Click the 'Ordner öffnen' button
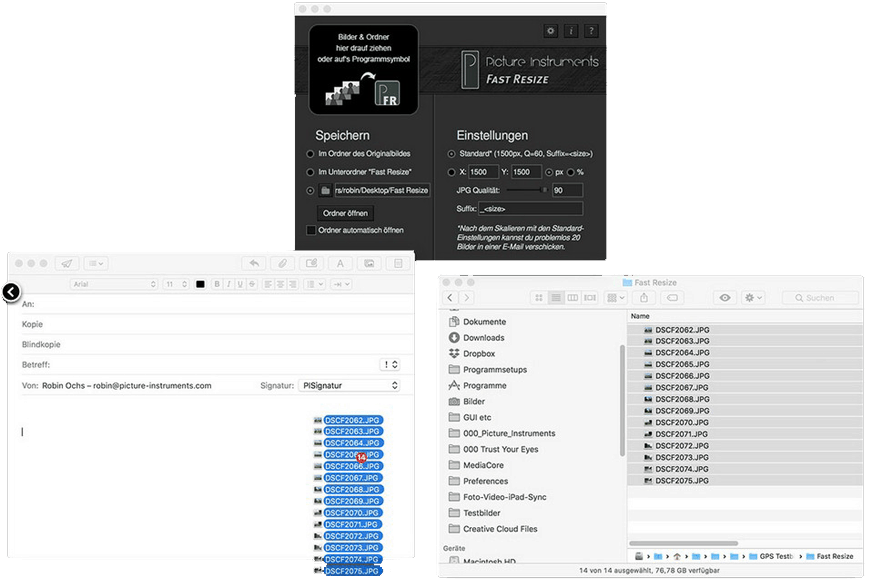870x580 pixels. [x=345, y=213]
